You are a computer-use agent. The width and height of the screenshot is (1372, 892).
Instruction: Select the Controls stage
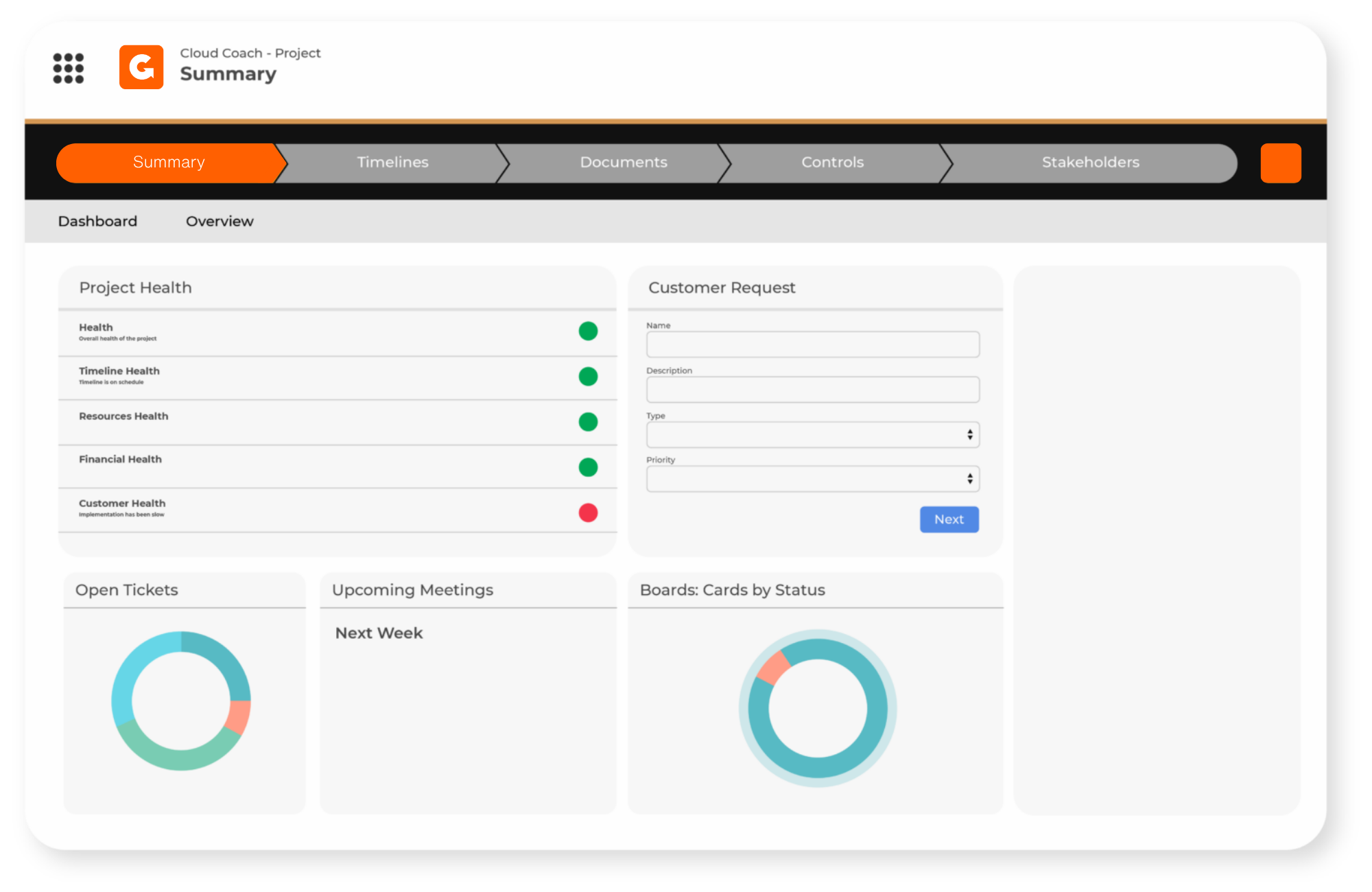point(832,163)
